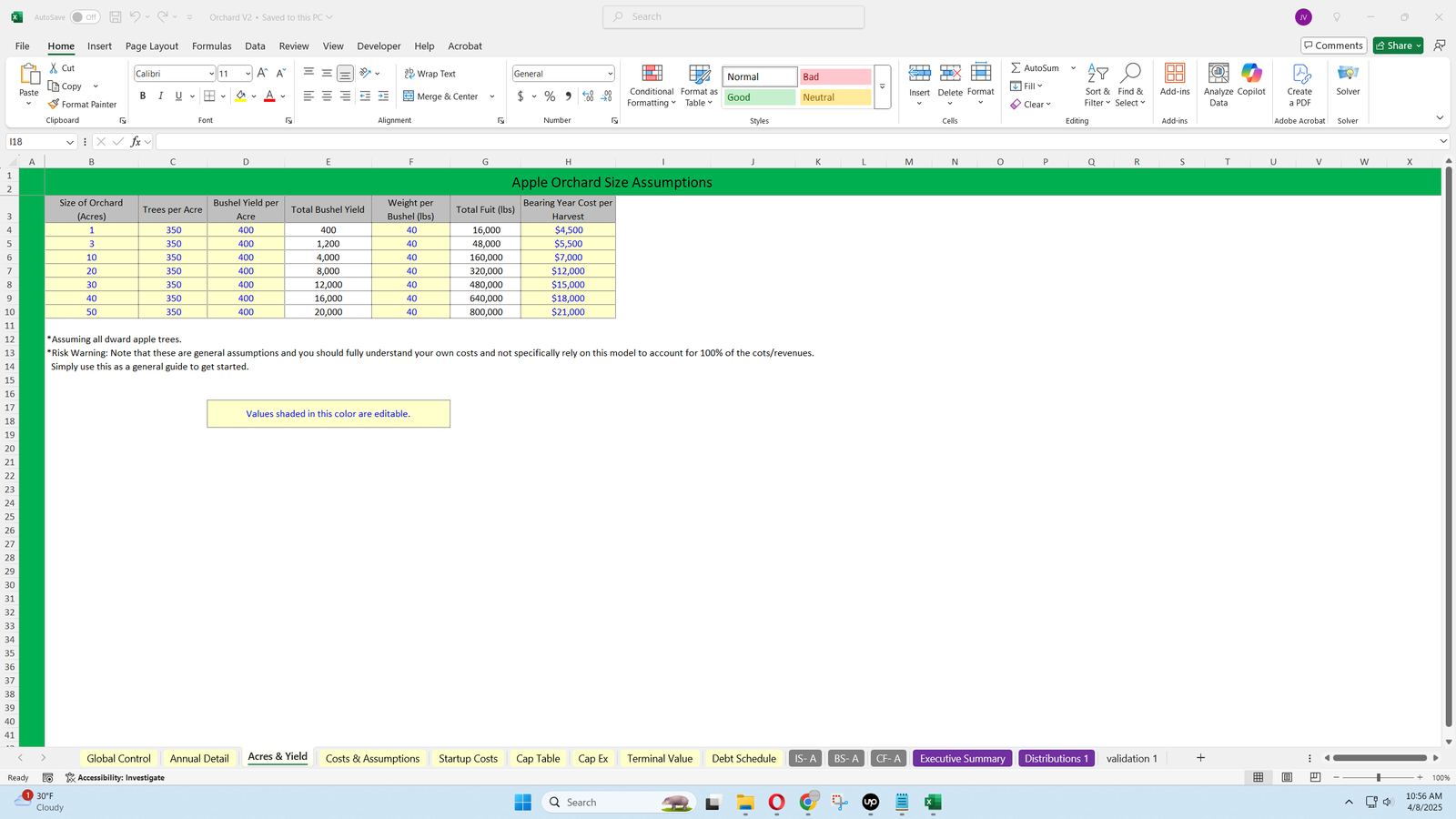Click Create a PDF Acrobat icon
Screen dimensions: 1456x819
(x=1299, y=75)
